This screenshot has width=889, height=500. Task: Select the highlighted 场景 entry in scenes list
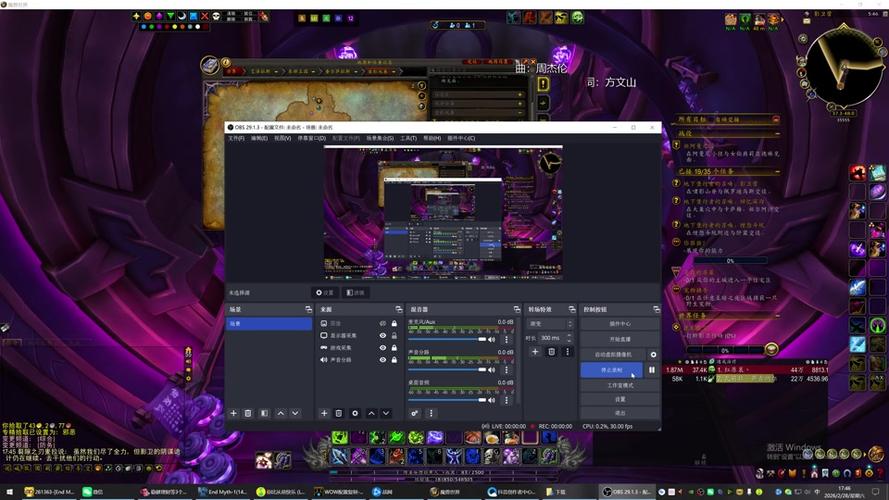tap(269, 324)
